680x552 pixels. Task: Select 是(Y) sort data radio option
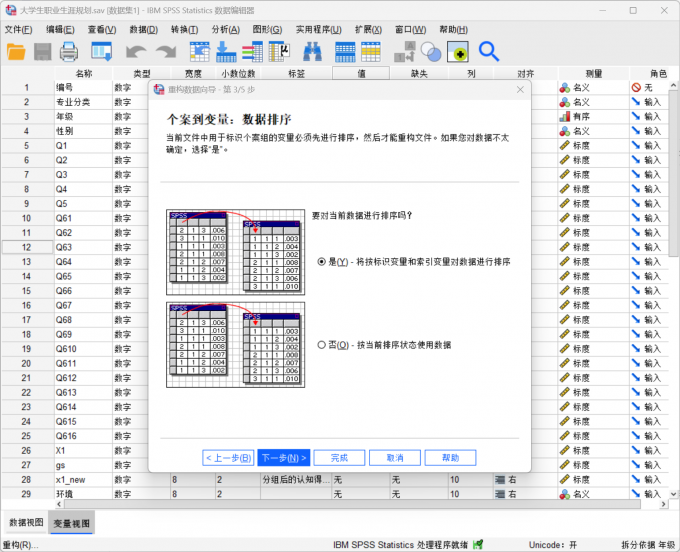pyautogui.click(x=321, y=261)
